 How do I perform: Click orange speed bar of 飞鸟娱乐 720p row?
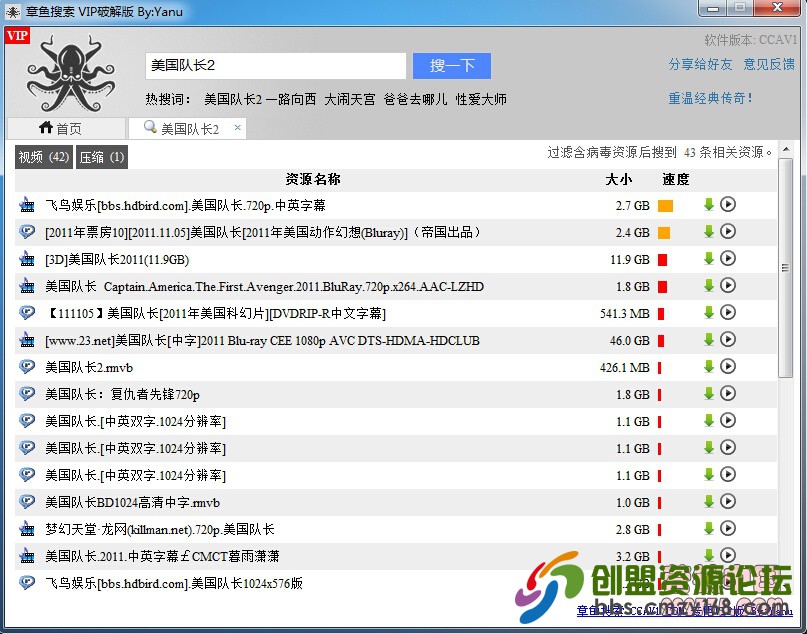pos(665,206)
